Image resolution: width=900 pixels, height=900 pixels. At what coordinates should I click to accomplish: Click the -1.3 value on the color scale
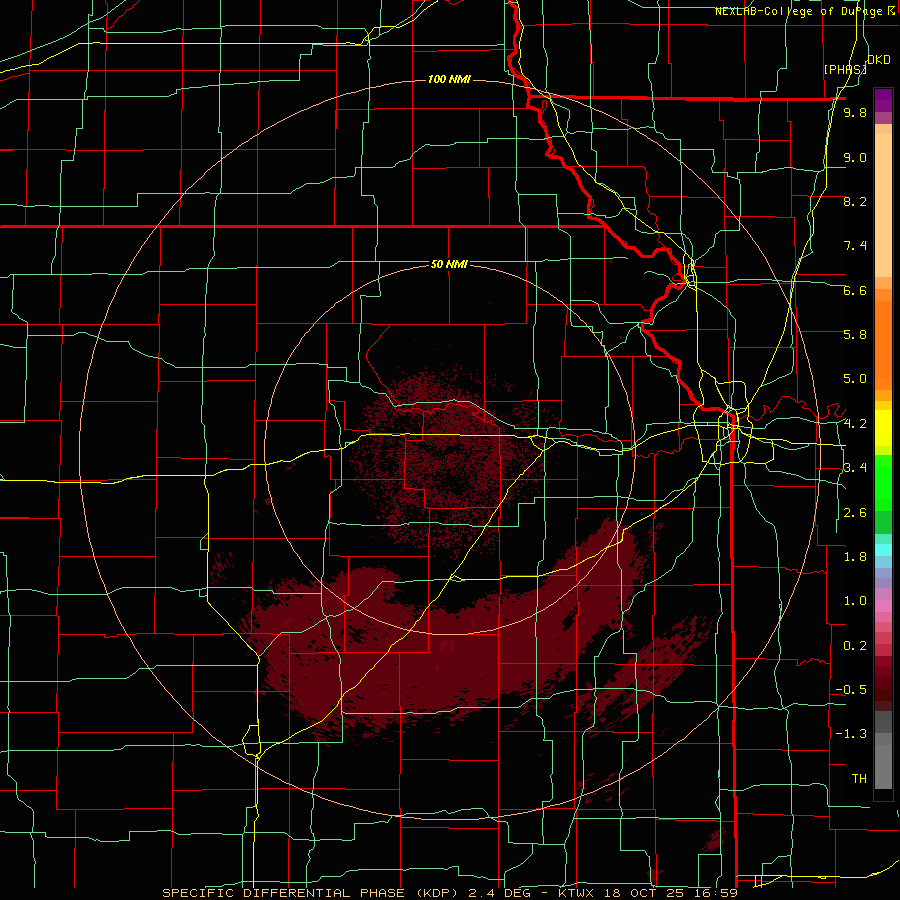pyautogui.click(x=851, y=734)
